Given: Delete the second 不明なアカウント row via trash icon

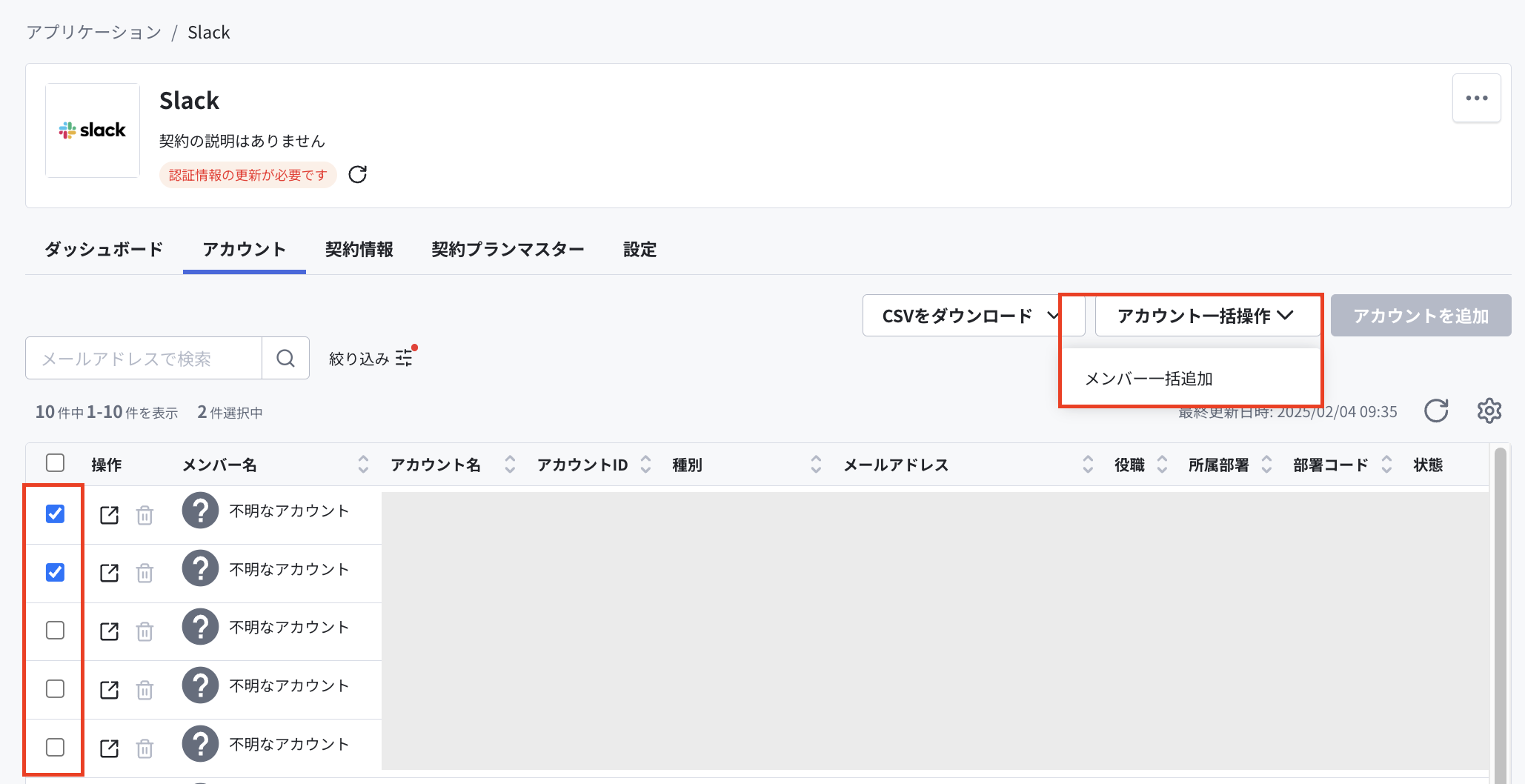Looking at the screenshot, I should [144, 573].
